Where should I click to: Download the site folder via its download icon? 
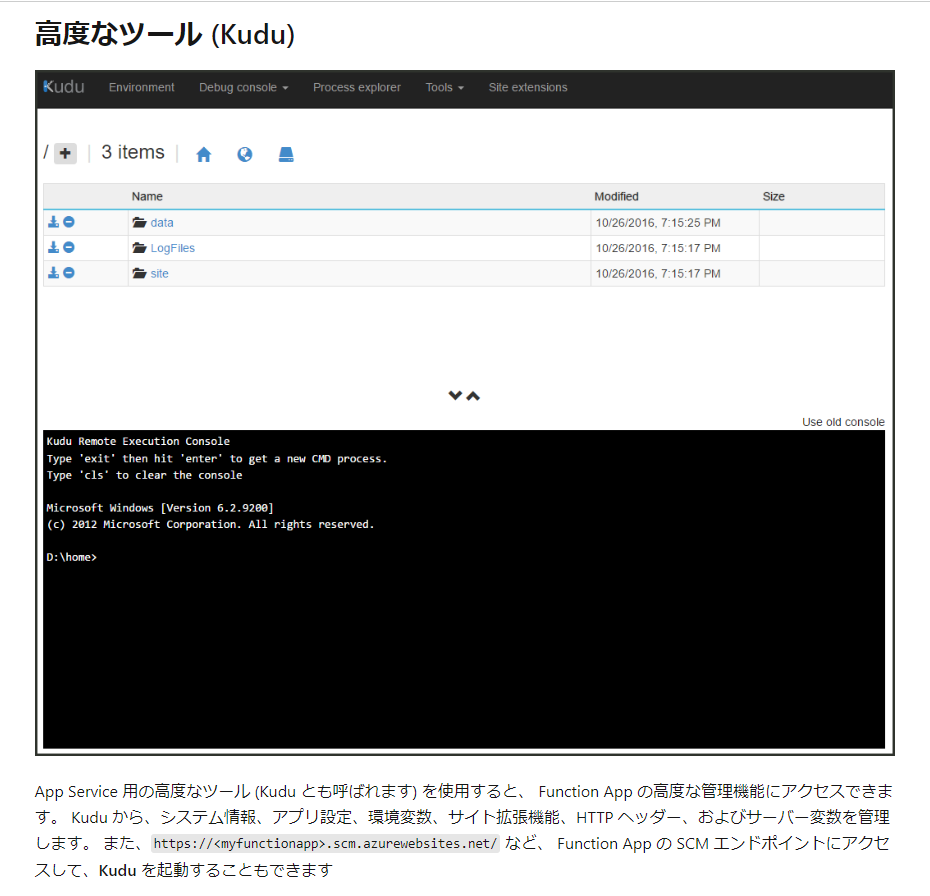click(52, 273)
